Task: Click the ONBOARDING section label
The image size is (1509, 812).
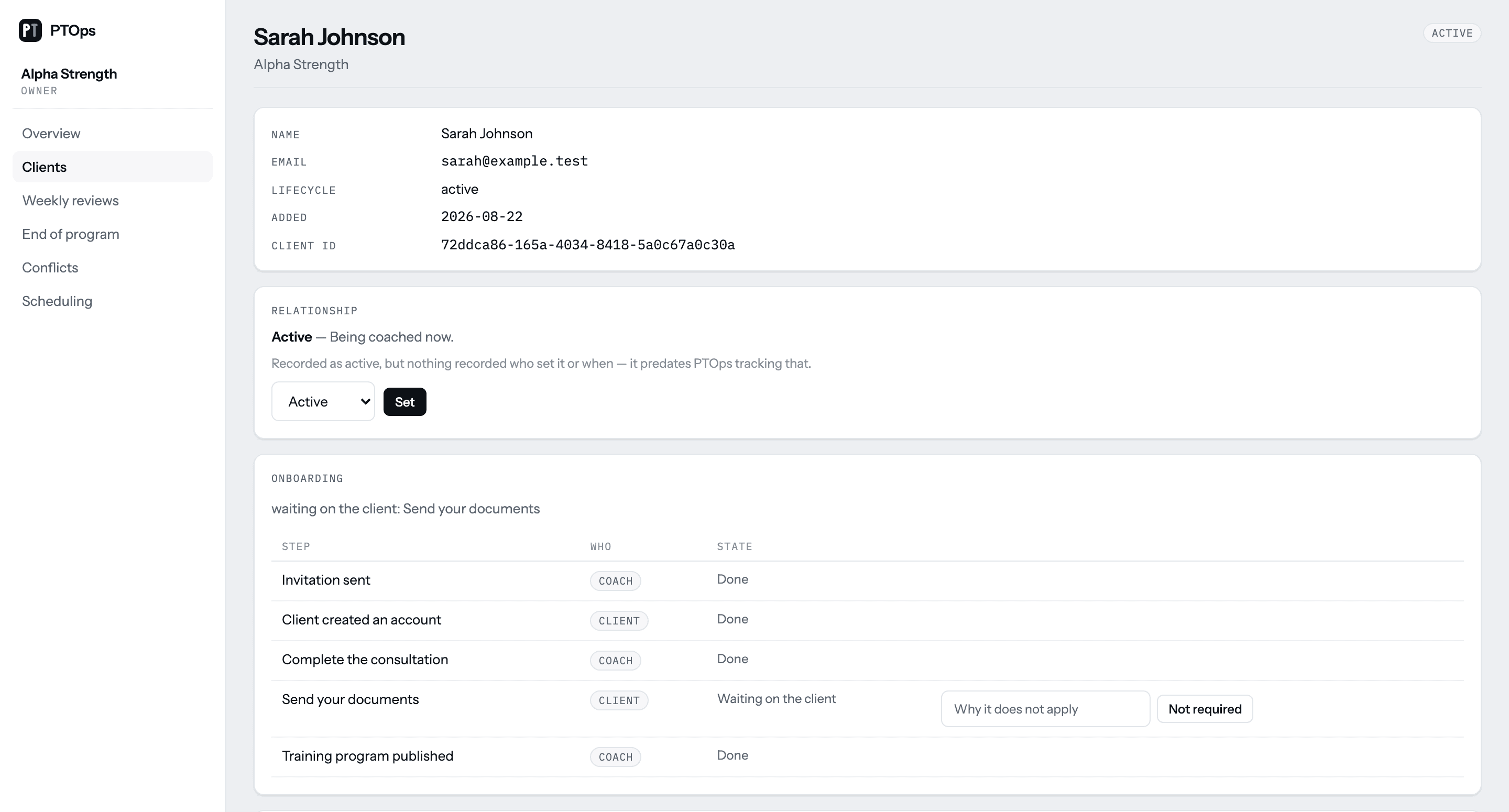Action: pyautogui.click(x=307, y=479)
